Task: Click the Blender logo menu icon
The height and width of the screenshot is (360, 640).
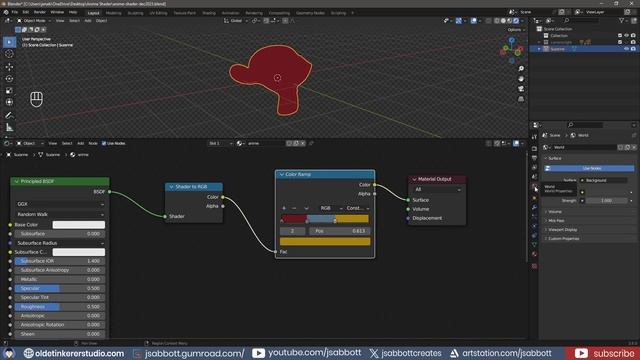Action: (6, 12)
